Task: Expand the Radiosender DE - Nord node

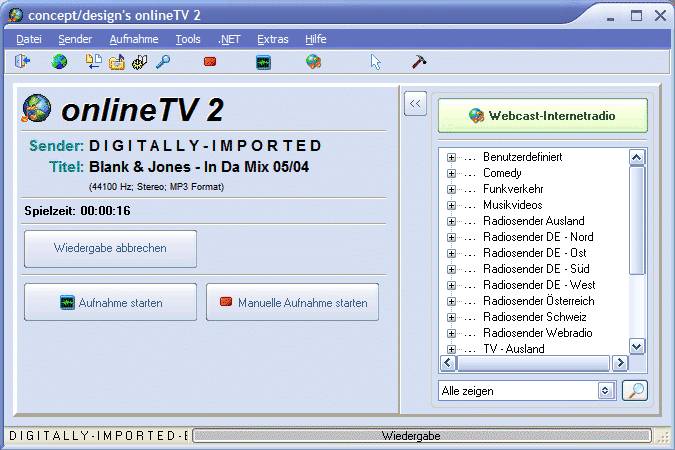Action: tap(451, 237)
